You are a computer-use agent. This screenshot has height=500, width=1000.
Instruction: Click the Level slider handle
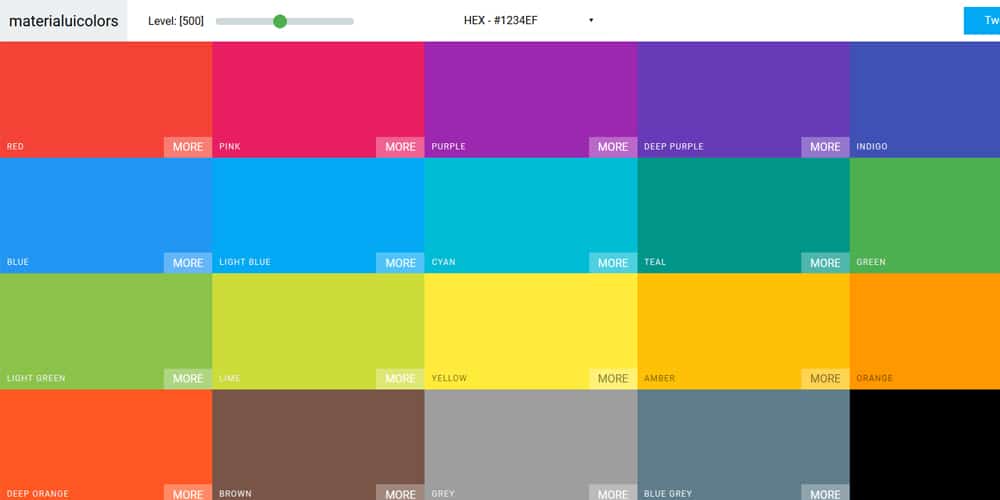click(280, 21)
